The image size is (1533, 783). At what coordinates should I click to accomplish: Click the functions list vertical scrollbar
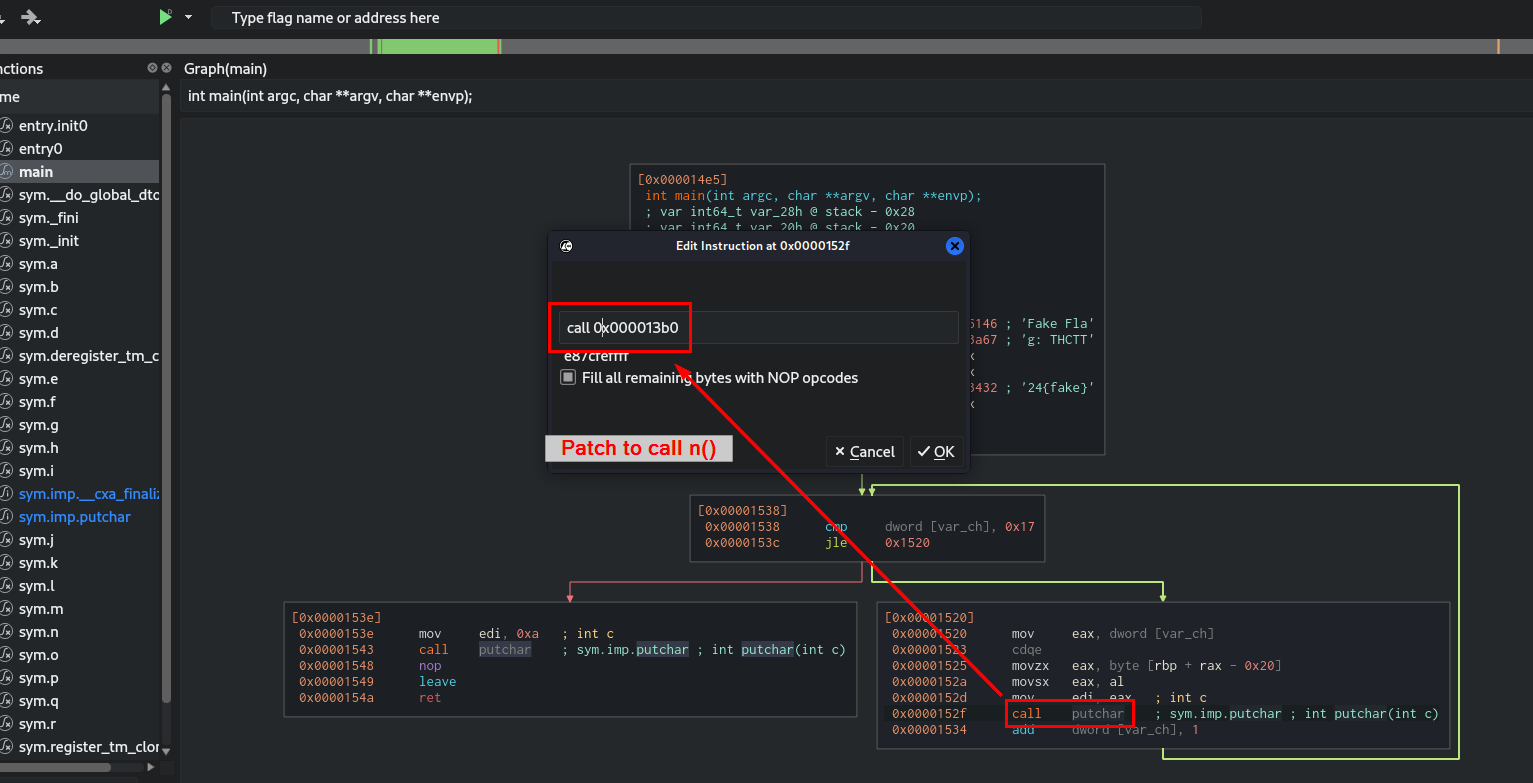click(x=166, y=400)
